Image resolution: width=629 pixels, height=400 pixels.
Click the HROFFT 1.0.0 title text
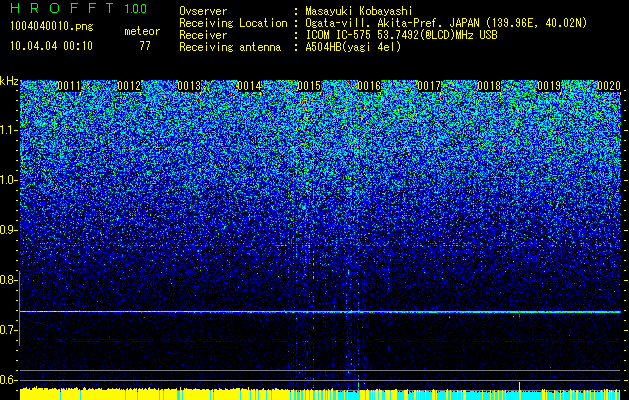(x=78, y=8)
